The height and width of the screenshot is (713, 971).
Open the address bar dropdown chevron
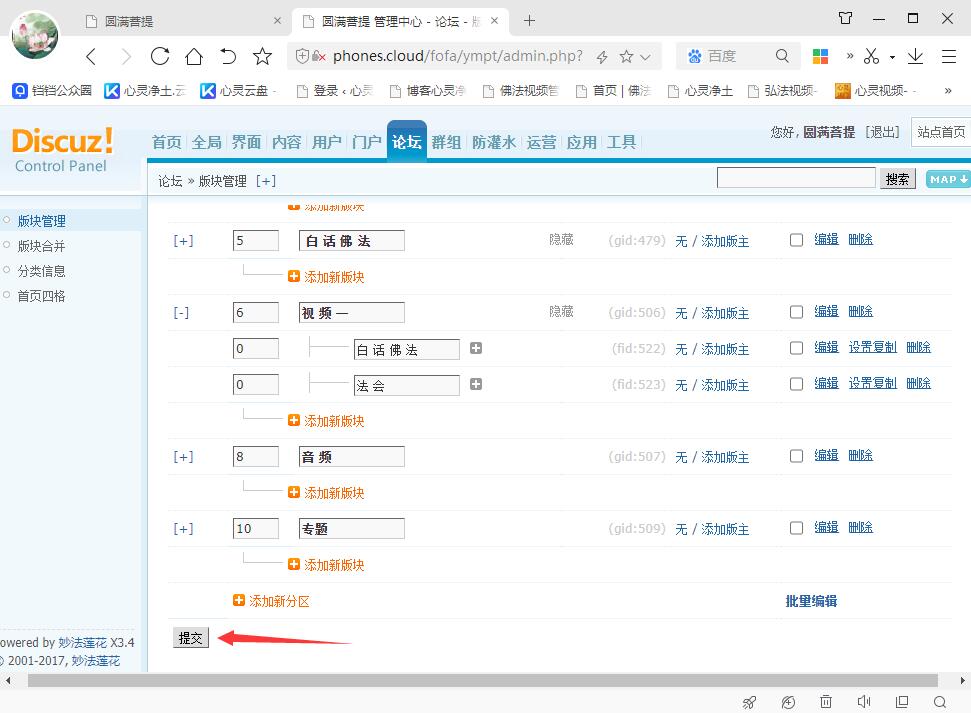coord(645,57)
